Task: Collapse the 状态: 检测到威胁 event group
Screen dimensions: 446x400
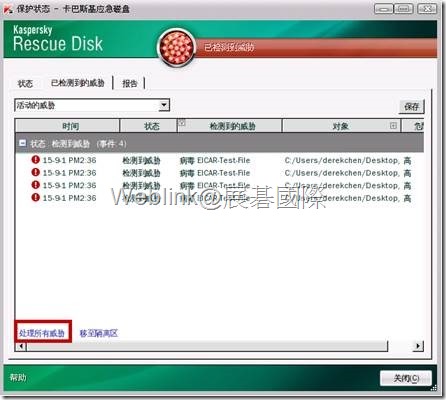Action: tap(23, 143)
